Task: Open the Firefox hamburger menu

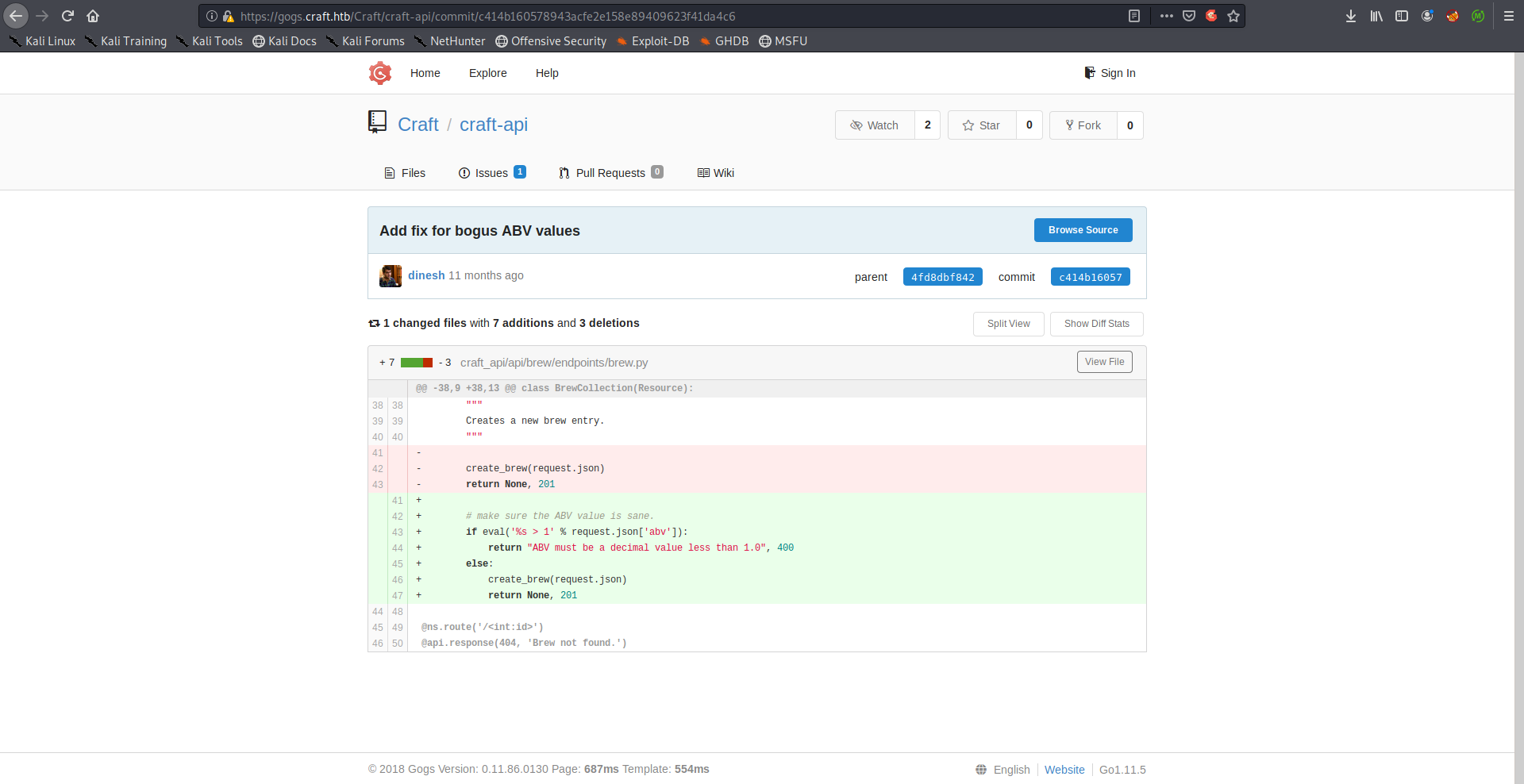Action: (1509, 16)
